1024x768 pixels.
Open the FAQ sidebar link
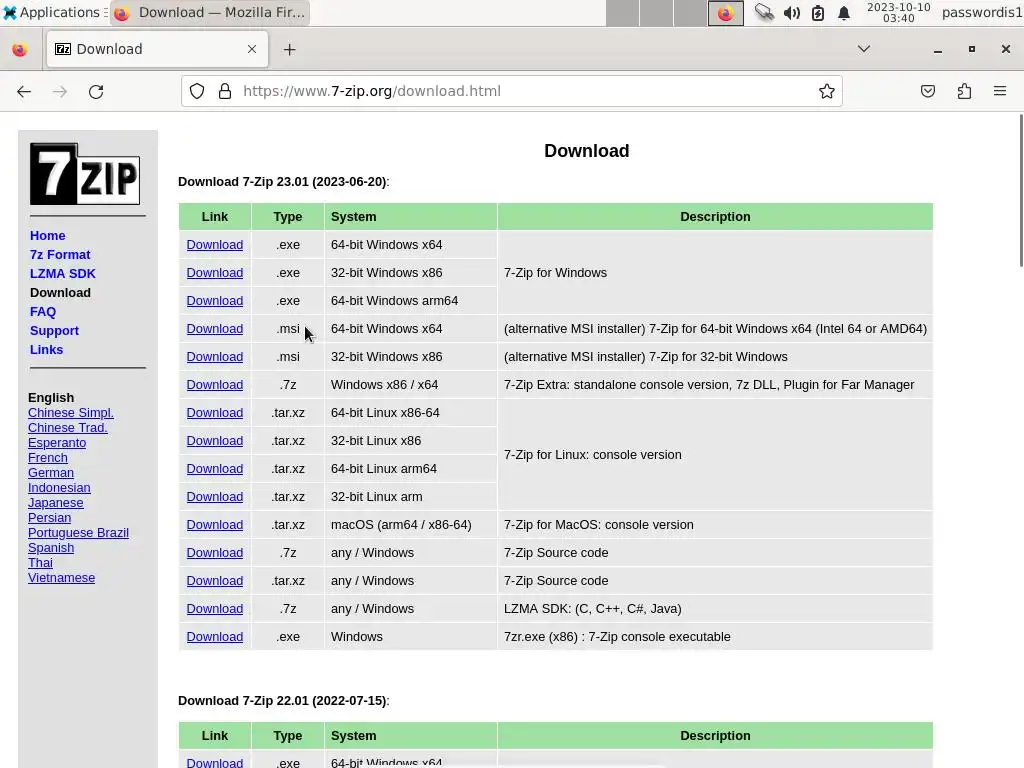coord(43,312)
